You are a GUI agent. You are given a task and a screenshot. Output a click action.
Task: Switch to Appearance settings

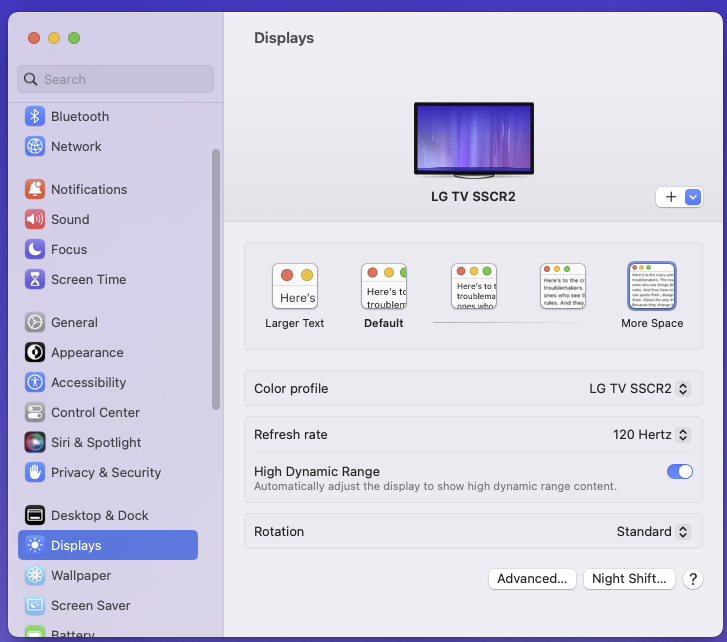point(108,352)
